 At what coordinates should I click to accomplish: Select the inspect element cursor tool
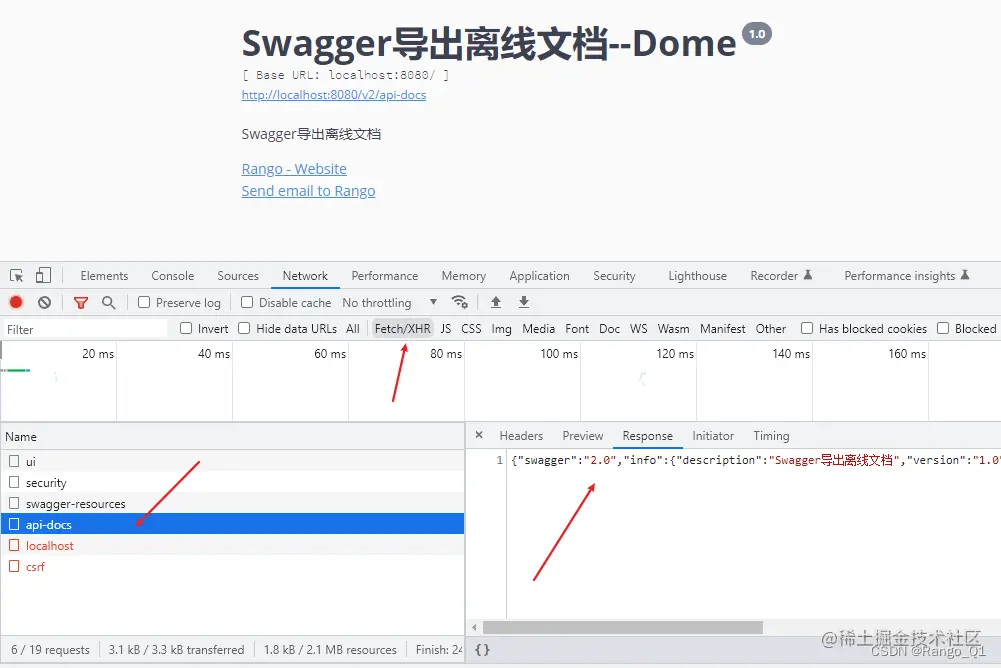coord(16,275)
